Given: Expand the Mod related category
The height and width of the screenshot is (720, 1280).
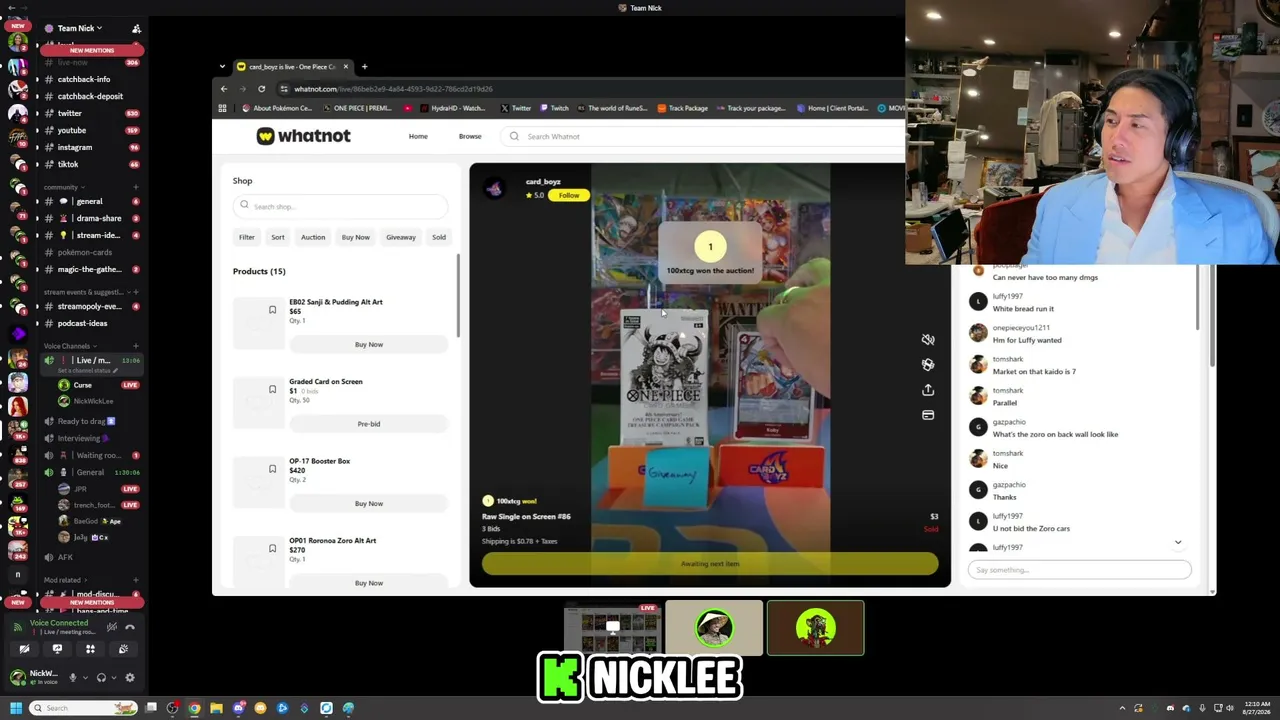Looking at the screenshot, I should [x=64, y=580].
